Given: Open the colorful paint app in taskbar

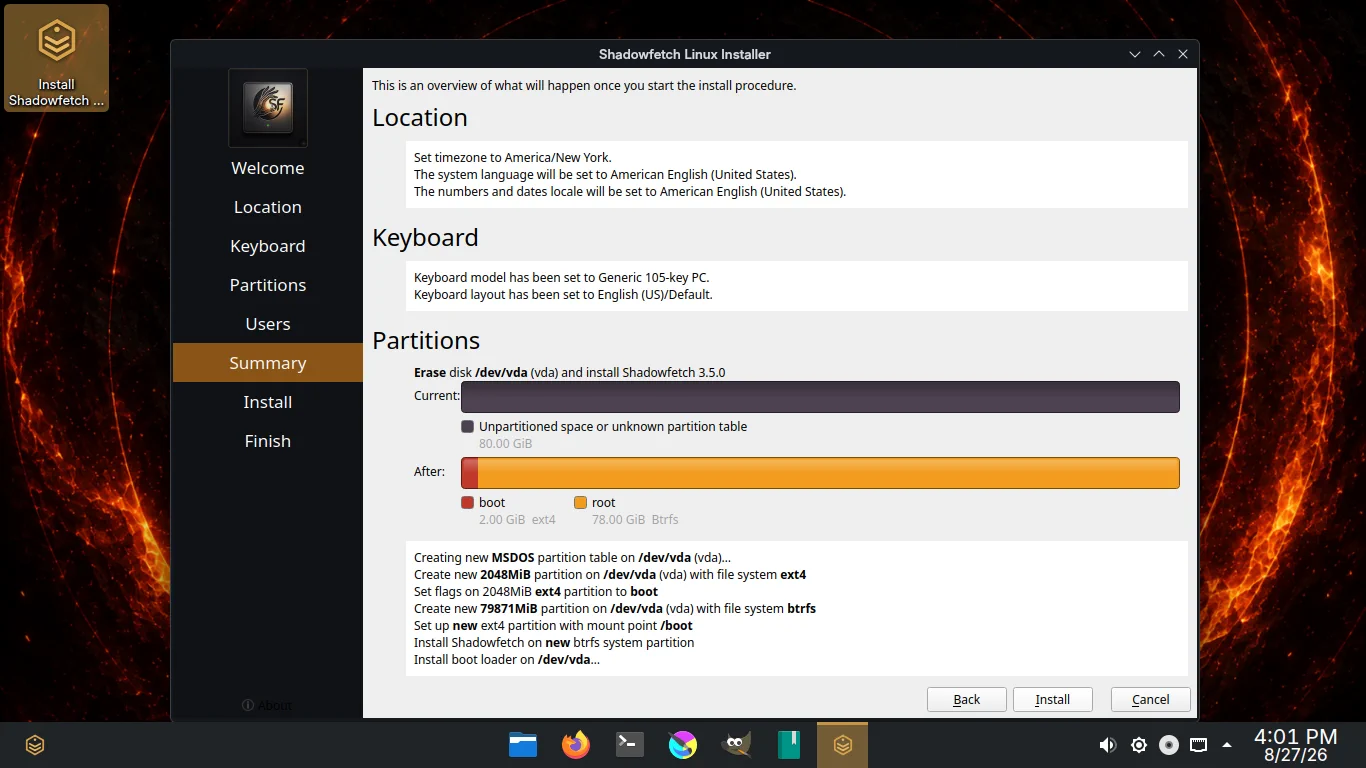Looking at the screenshot, I should (x=683, y=745).
